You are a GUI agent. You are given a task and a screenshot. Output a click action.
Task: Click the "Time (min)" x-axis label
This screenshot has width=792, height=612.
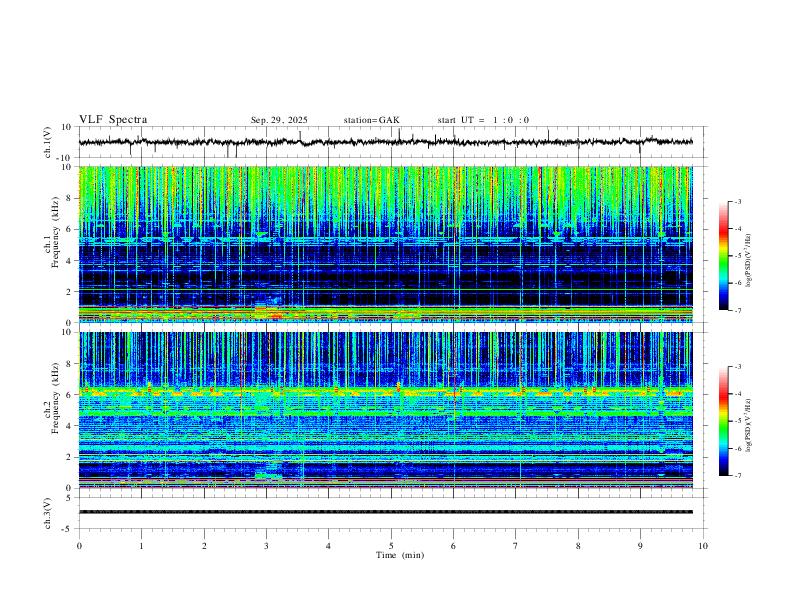(x=400, y=555)
